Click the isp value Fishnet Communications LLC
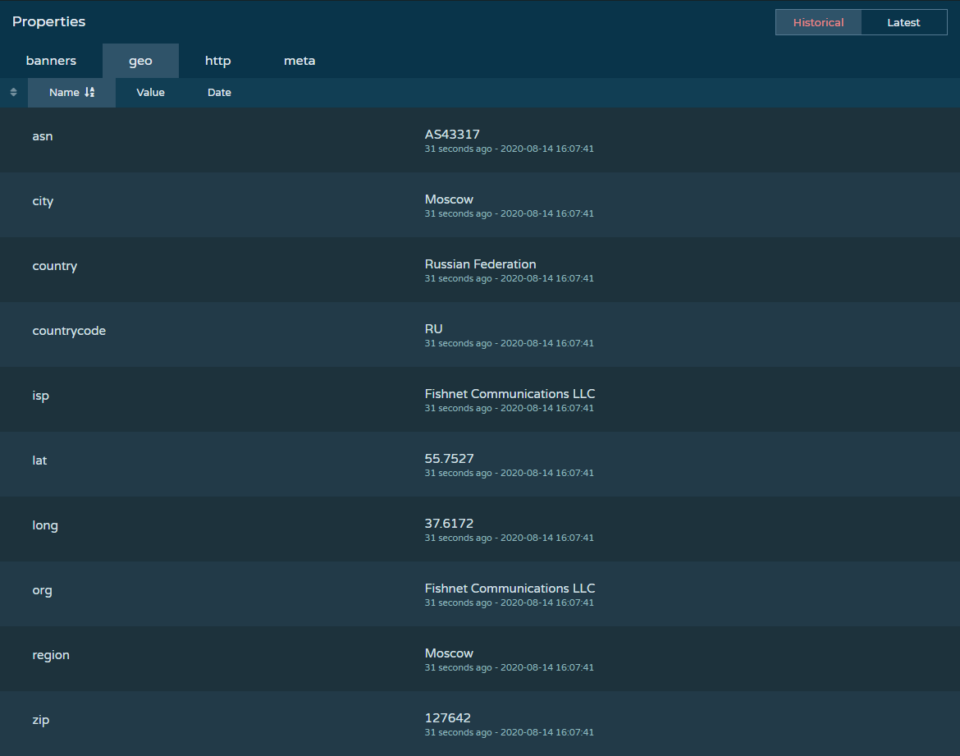960x756 pixels. [509, 394]
